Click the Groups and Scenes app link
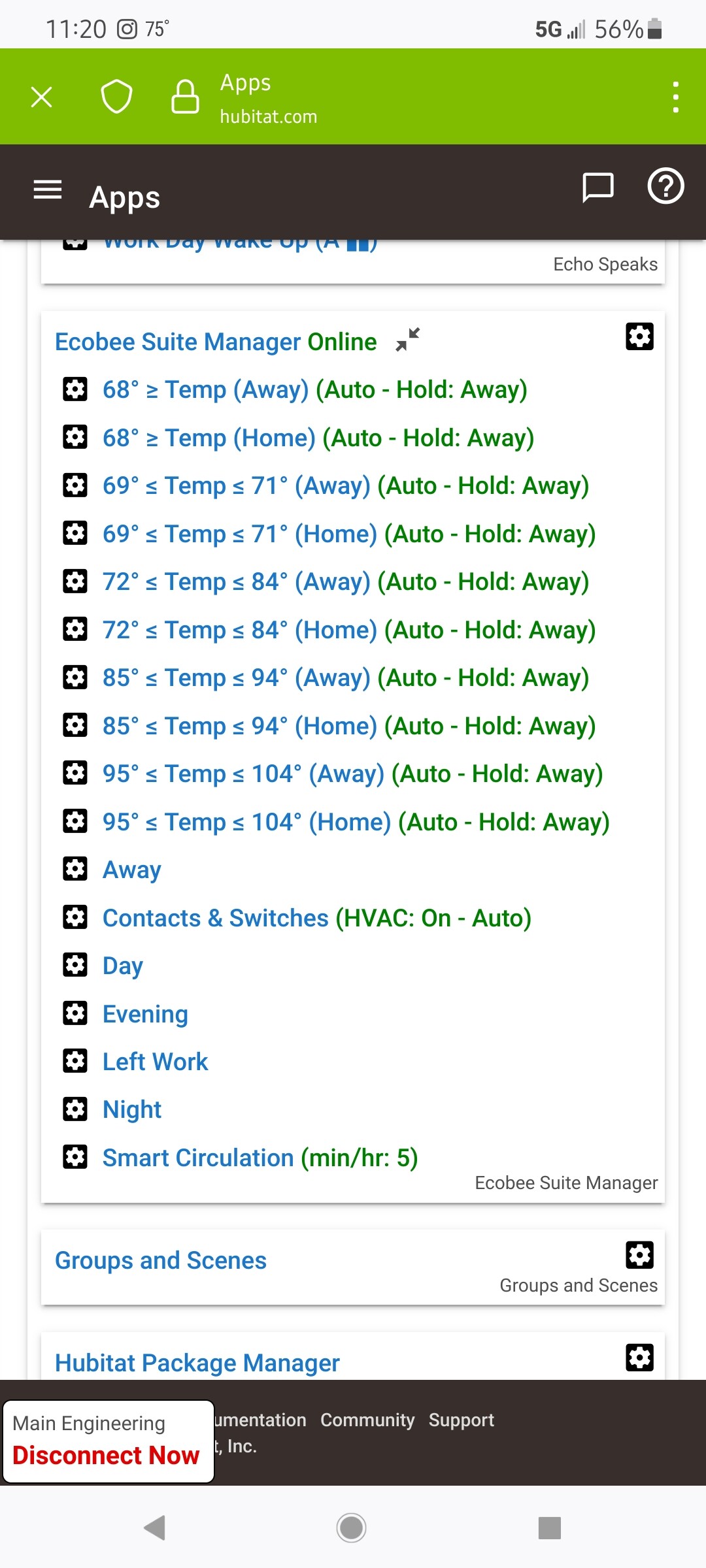 tap(161, 1260)
